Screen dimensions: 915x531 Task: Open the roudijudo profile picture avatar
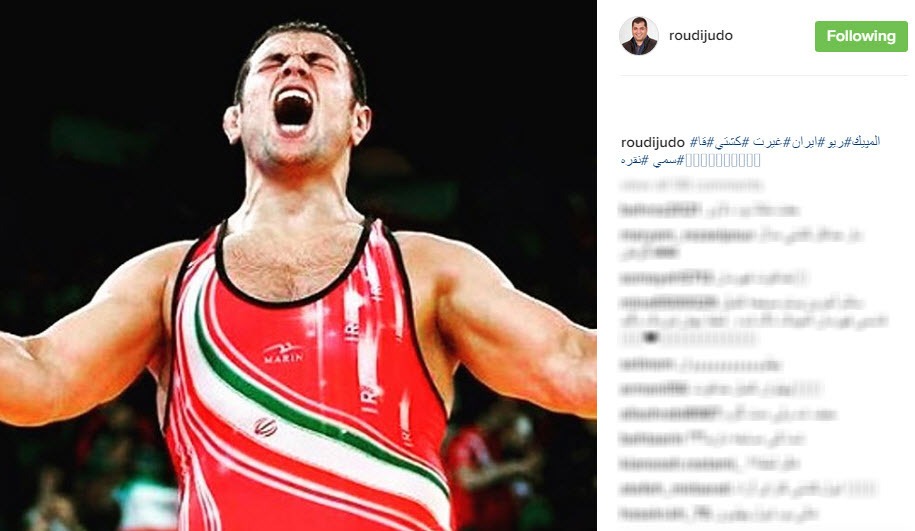(x=638, y=36)
